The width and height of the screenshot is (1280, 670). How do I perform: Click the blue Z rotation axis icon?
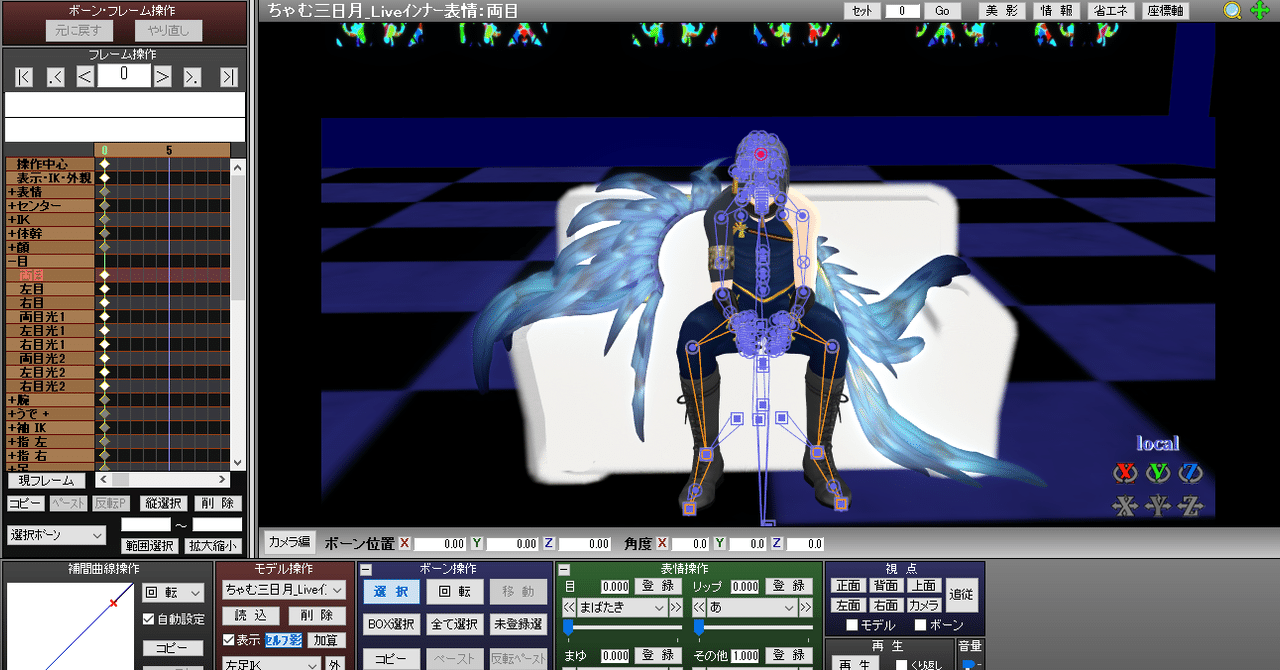pyautogui.click(x=1190, y=472)
